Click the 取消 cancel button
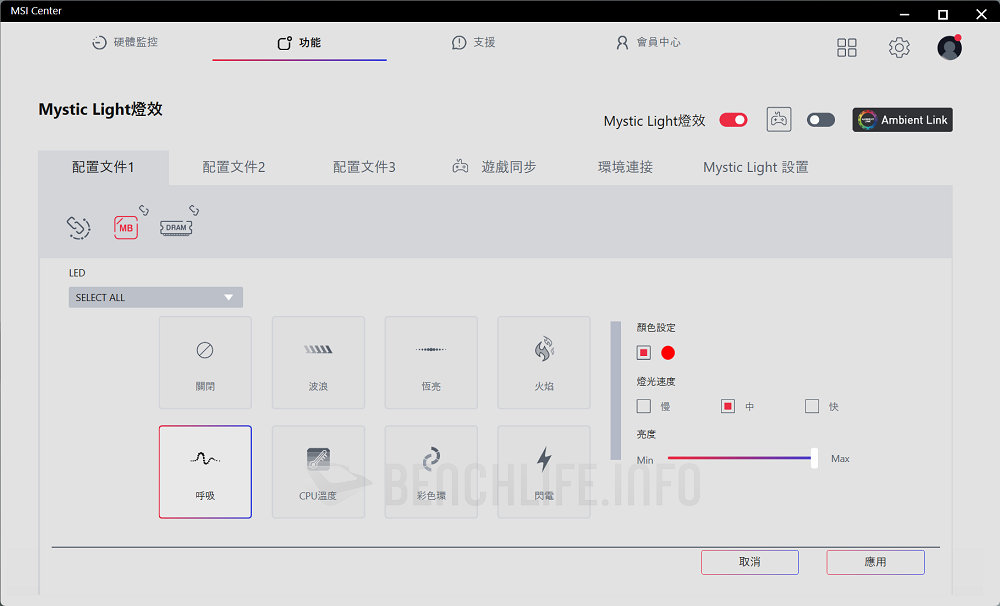Image resolution: width=1000 pixels, height=606 pixels. click(749, 562)
